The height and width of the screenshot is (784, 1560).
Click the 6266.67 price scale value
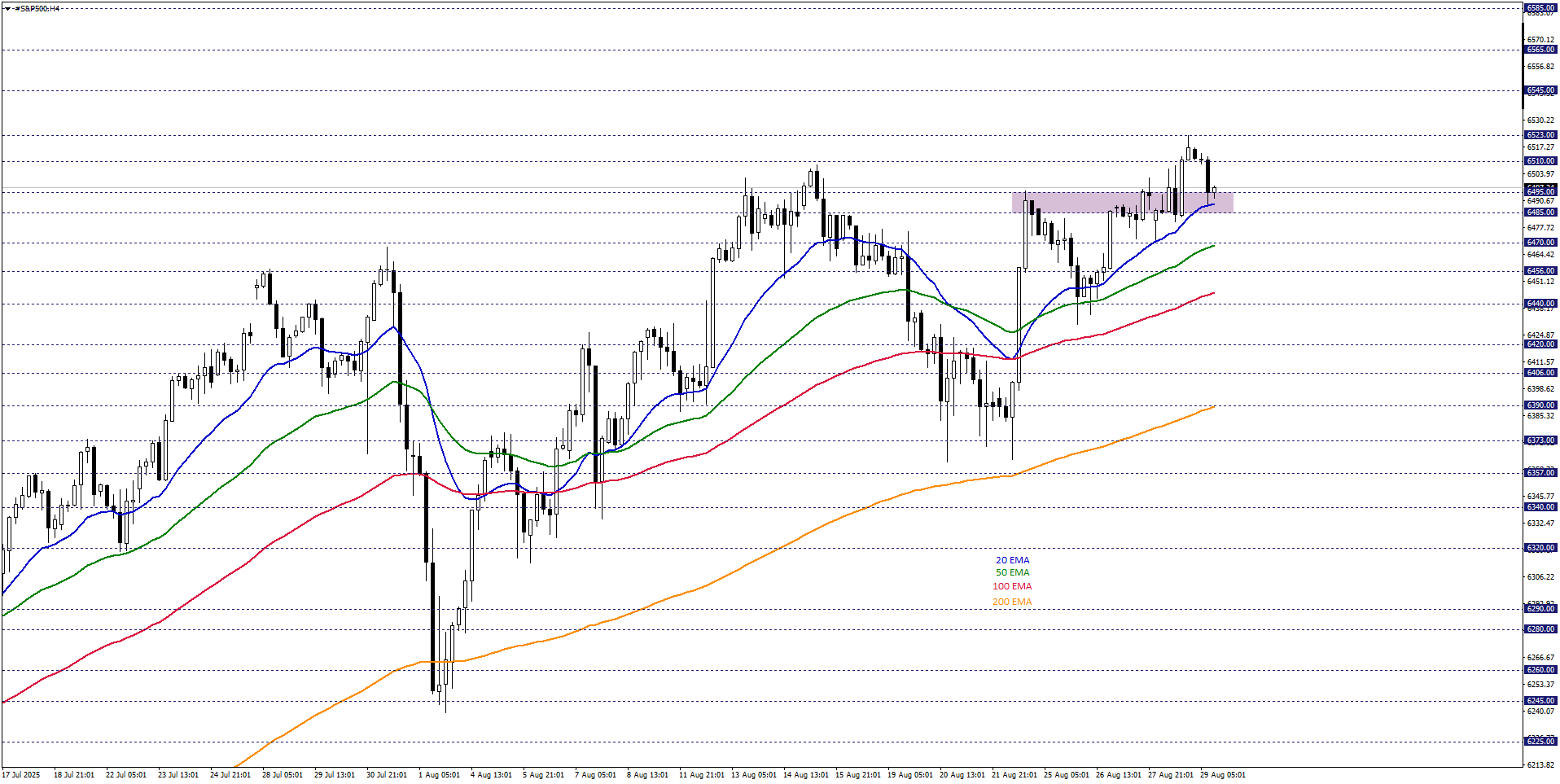click(x=1540, y=658)
